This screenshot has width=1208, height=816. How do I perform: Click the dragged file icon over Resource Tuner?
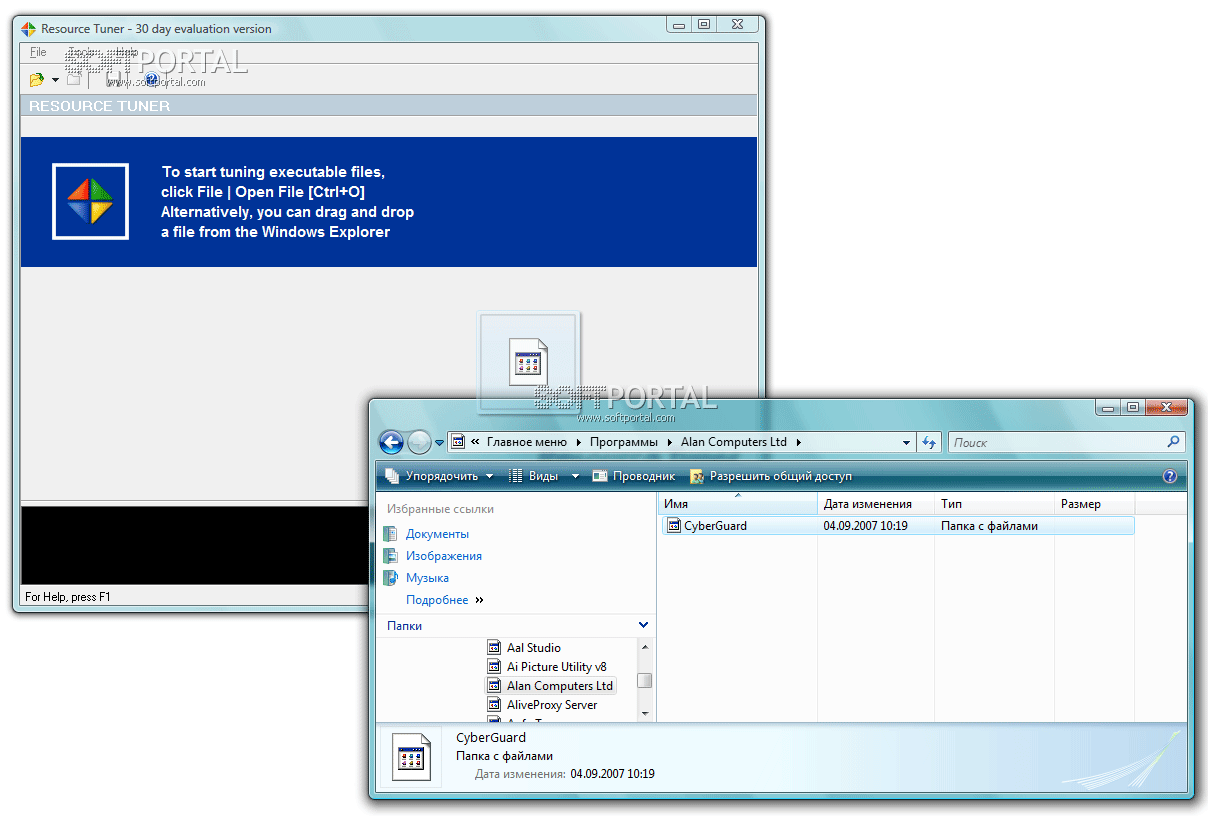(528, 363)
